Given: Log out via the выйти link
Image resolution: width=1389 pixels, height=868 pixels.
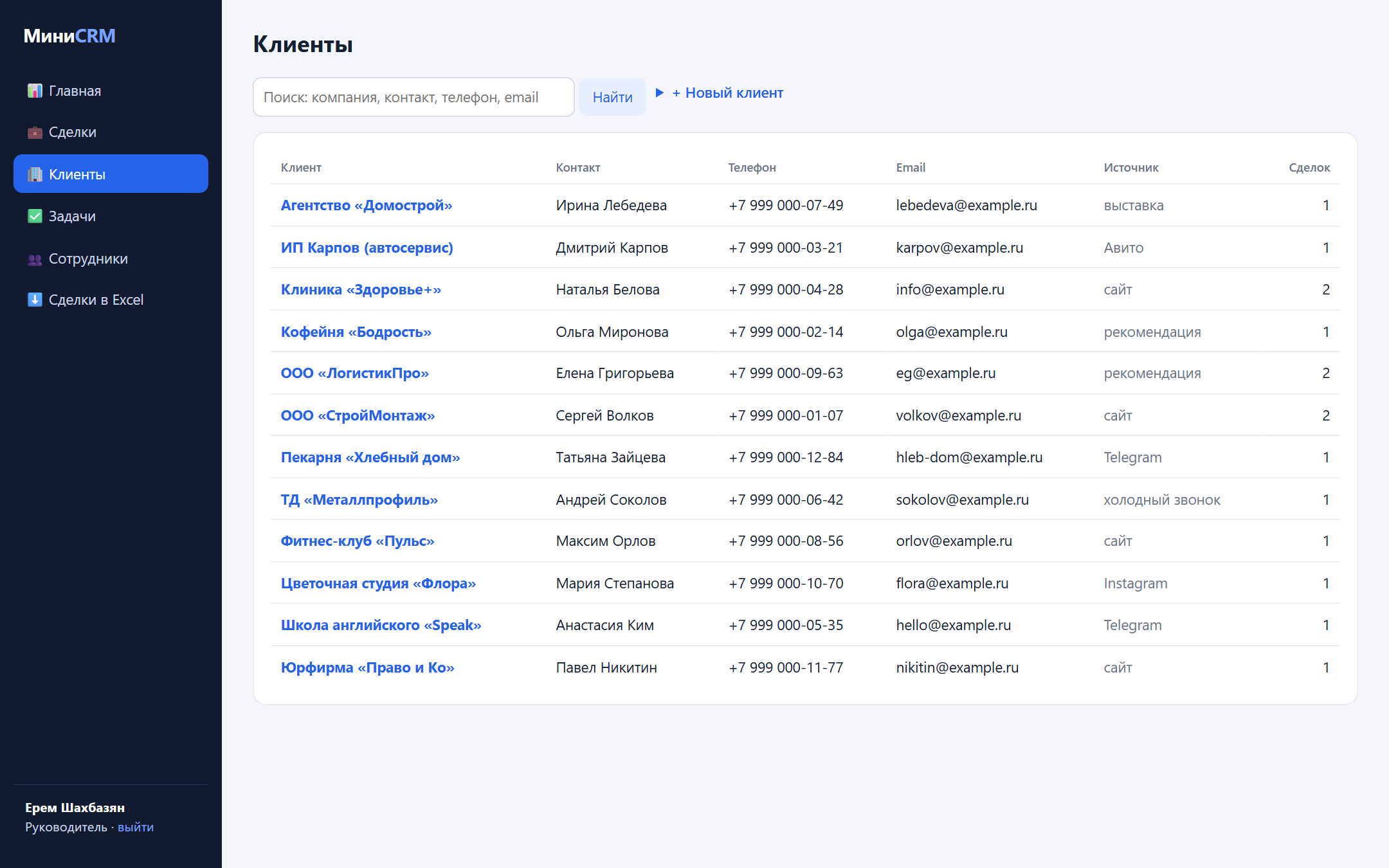Looking at the screenshot, I should click(x=136, y=827).
